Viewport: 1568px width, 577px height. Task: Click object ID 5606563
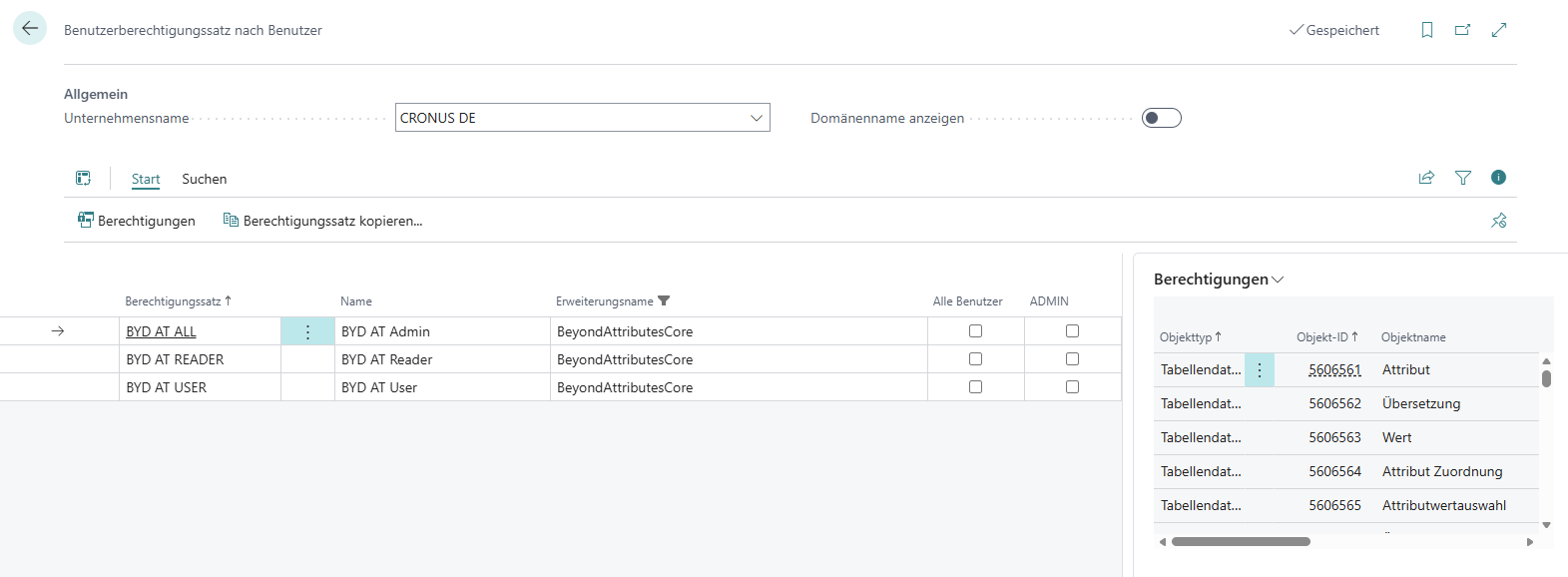click(x=1334, y=437)
